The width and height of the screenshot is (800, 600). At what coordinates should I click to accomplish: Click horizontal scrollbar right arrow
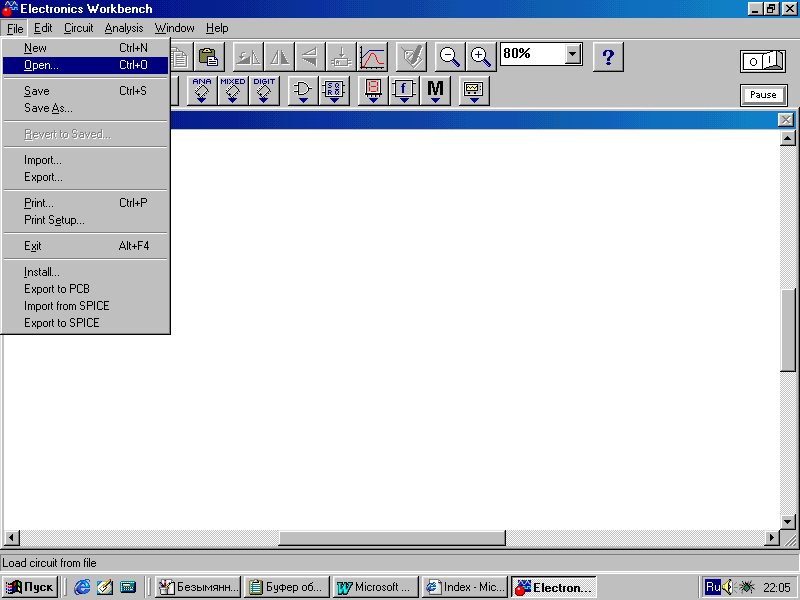pos(772,538)
